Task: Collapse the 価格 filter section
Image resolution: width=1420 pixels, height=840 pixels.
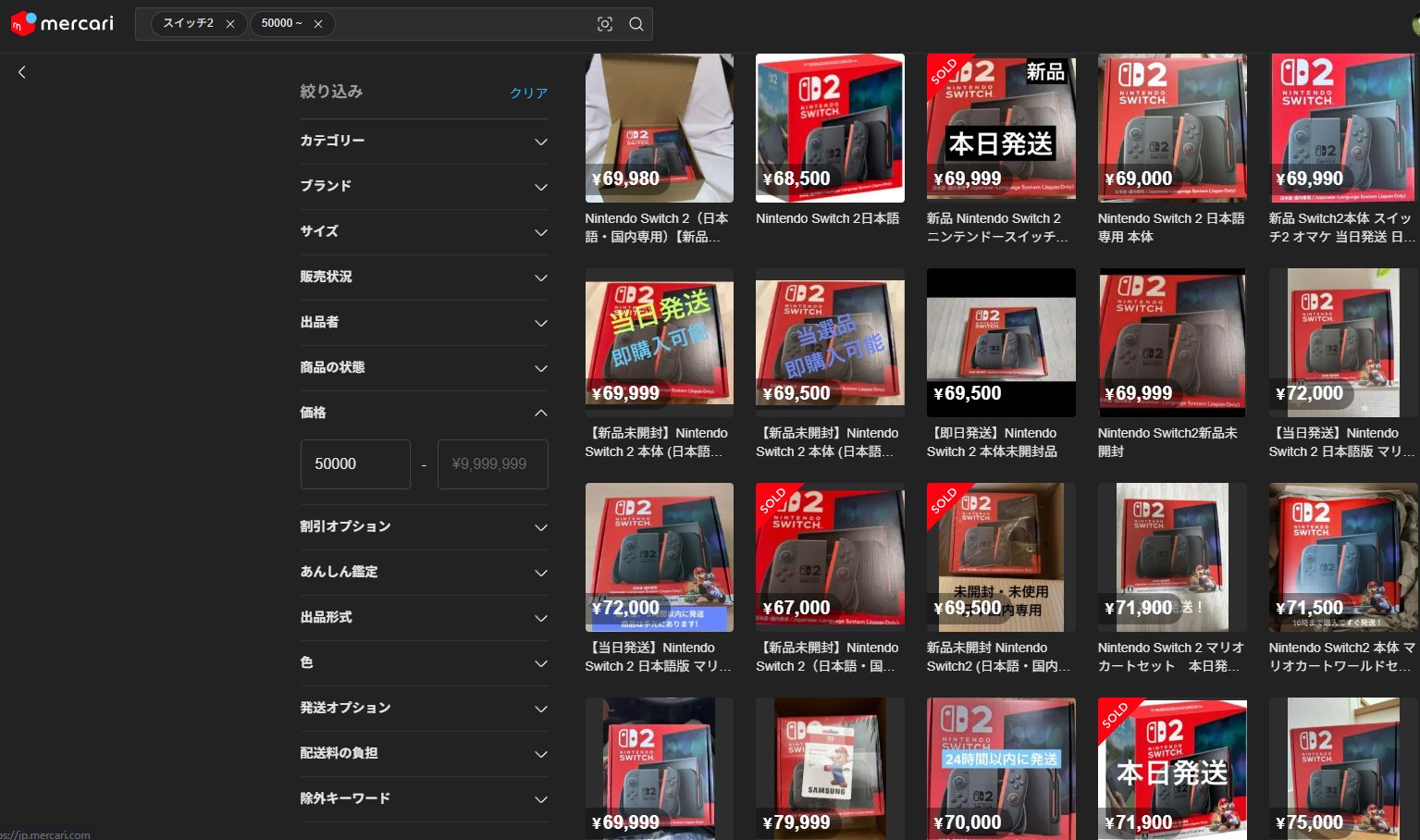Action: coord(424,414)
